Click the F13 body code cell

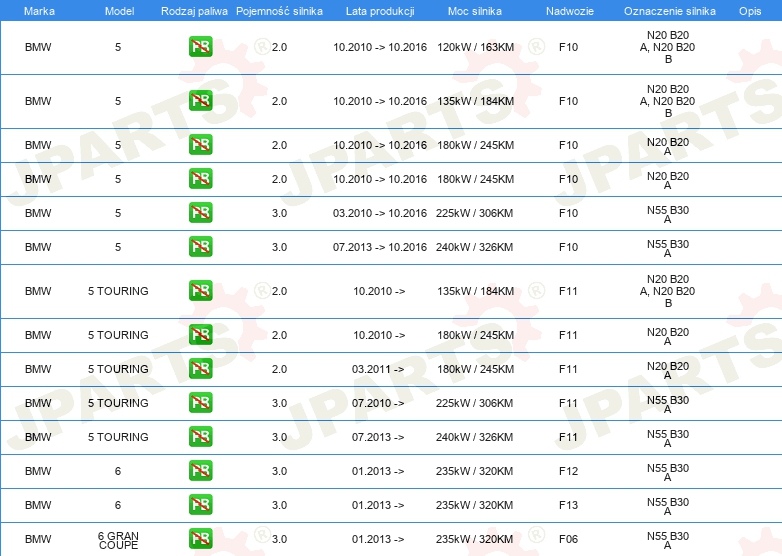(569, 505)
